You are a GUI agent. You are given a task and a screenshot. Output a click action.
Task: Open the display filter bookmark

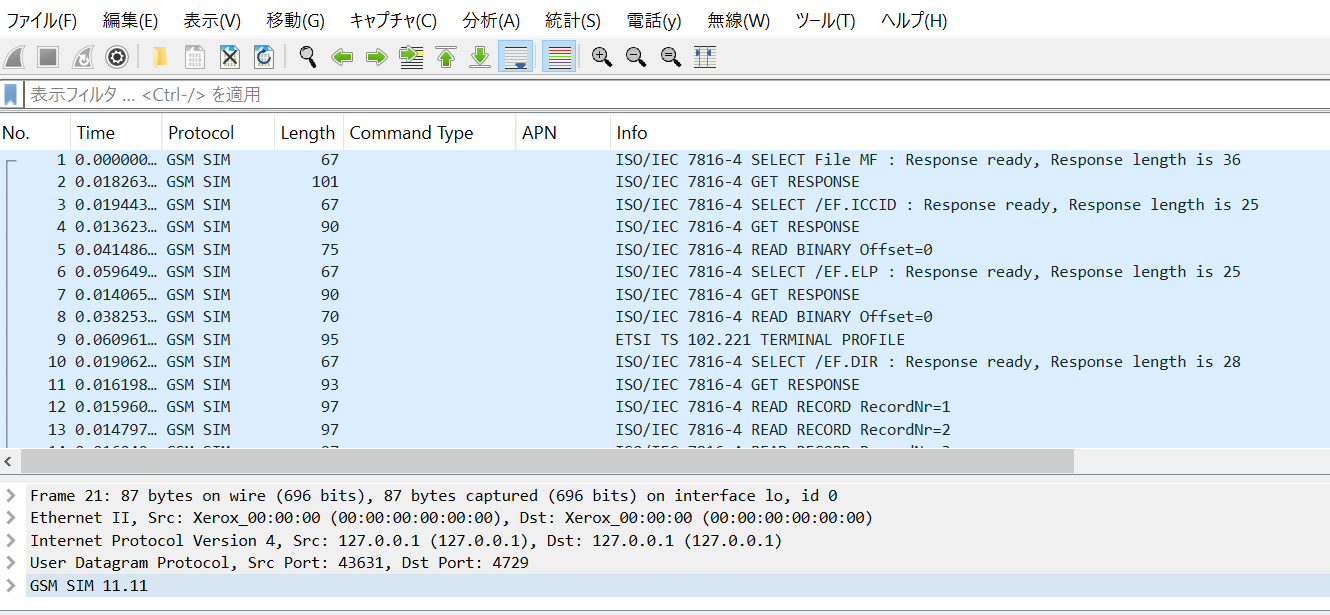point(11,95)
